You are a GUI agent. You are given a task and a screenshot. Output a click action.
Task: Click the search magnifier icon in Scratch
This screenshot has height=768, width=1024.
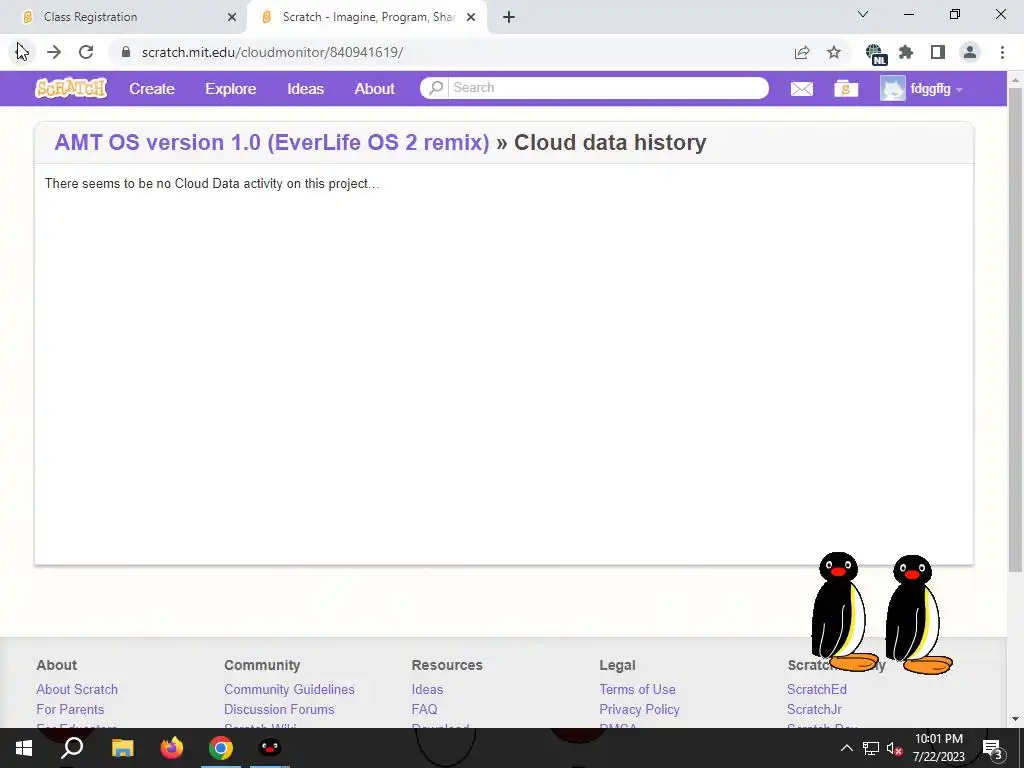pyautogui.click(x=436, y=88)
